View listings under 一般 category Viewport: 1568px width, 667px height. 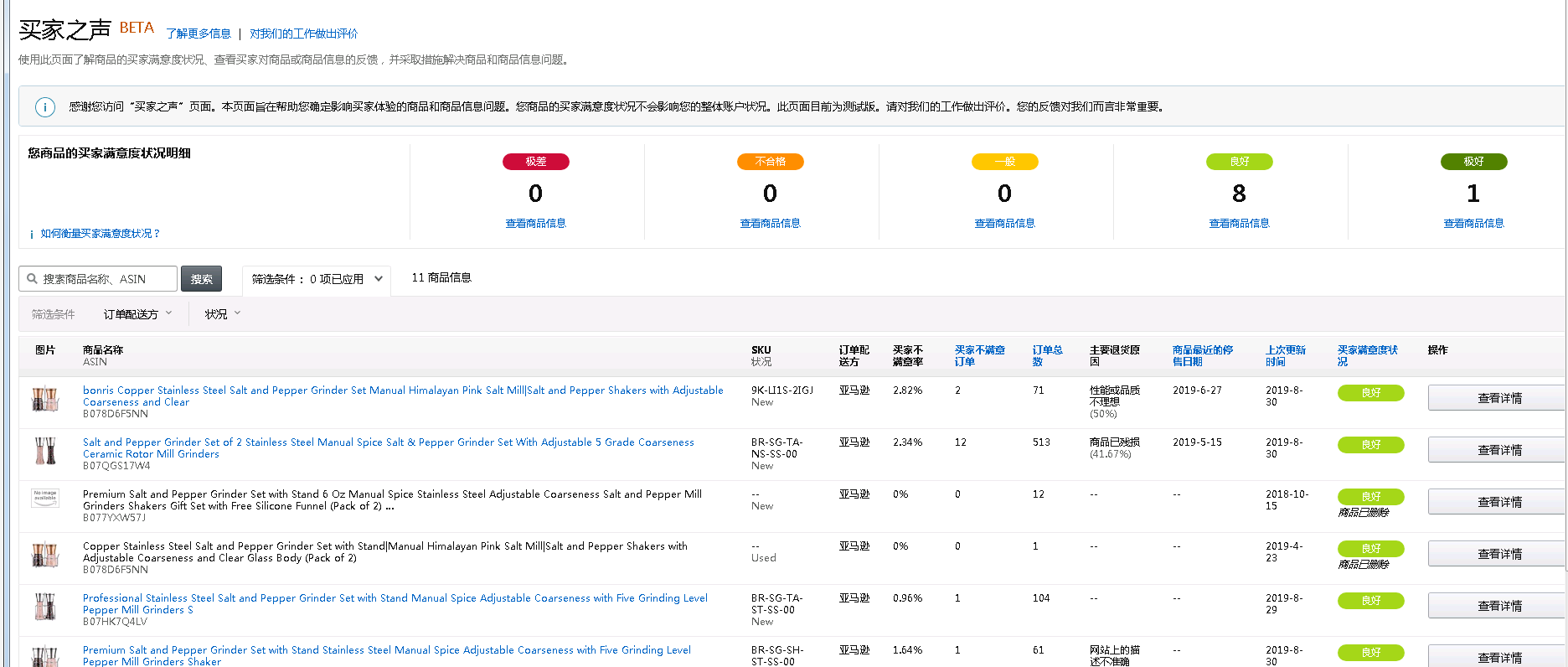pyautogui.click(x=1005, y=224)
